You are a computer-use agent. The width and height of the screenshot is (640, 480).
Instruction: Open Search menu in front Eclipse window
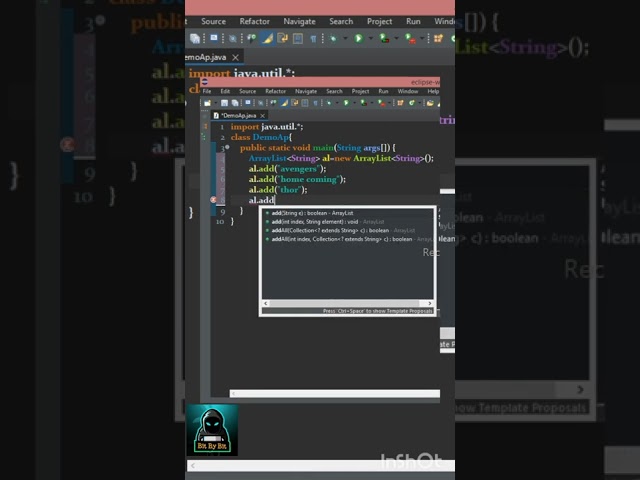click(334, 91)
